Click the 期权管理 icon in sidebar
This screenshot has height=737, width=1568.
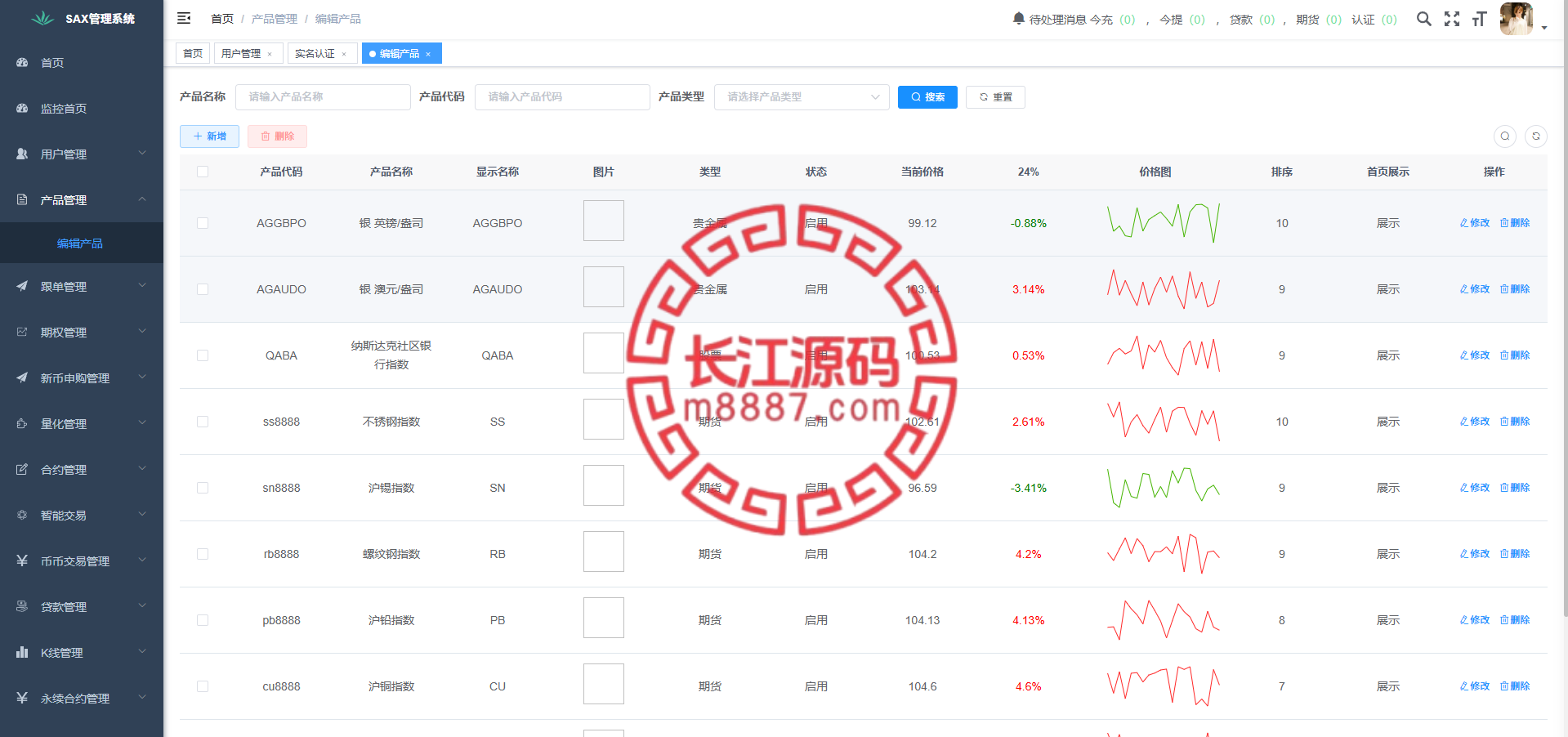coord(22,333)
